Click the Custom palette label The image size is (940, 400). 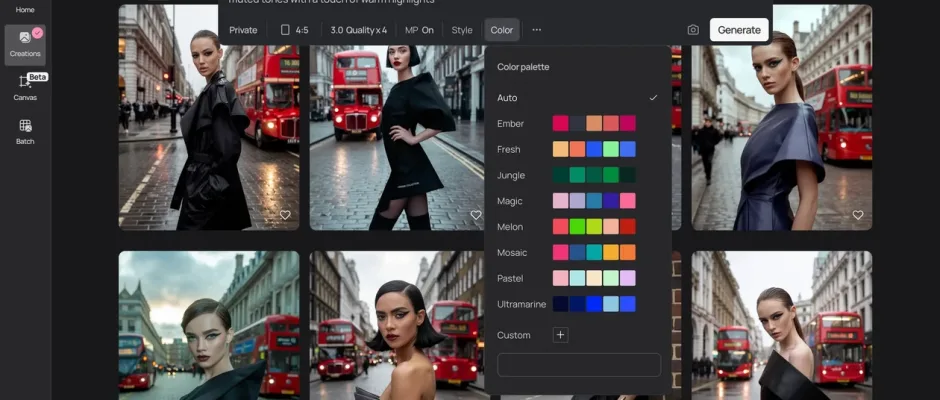(514, 335)
